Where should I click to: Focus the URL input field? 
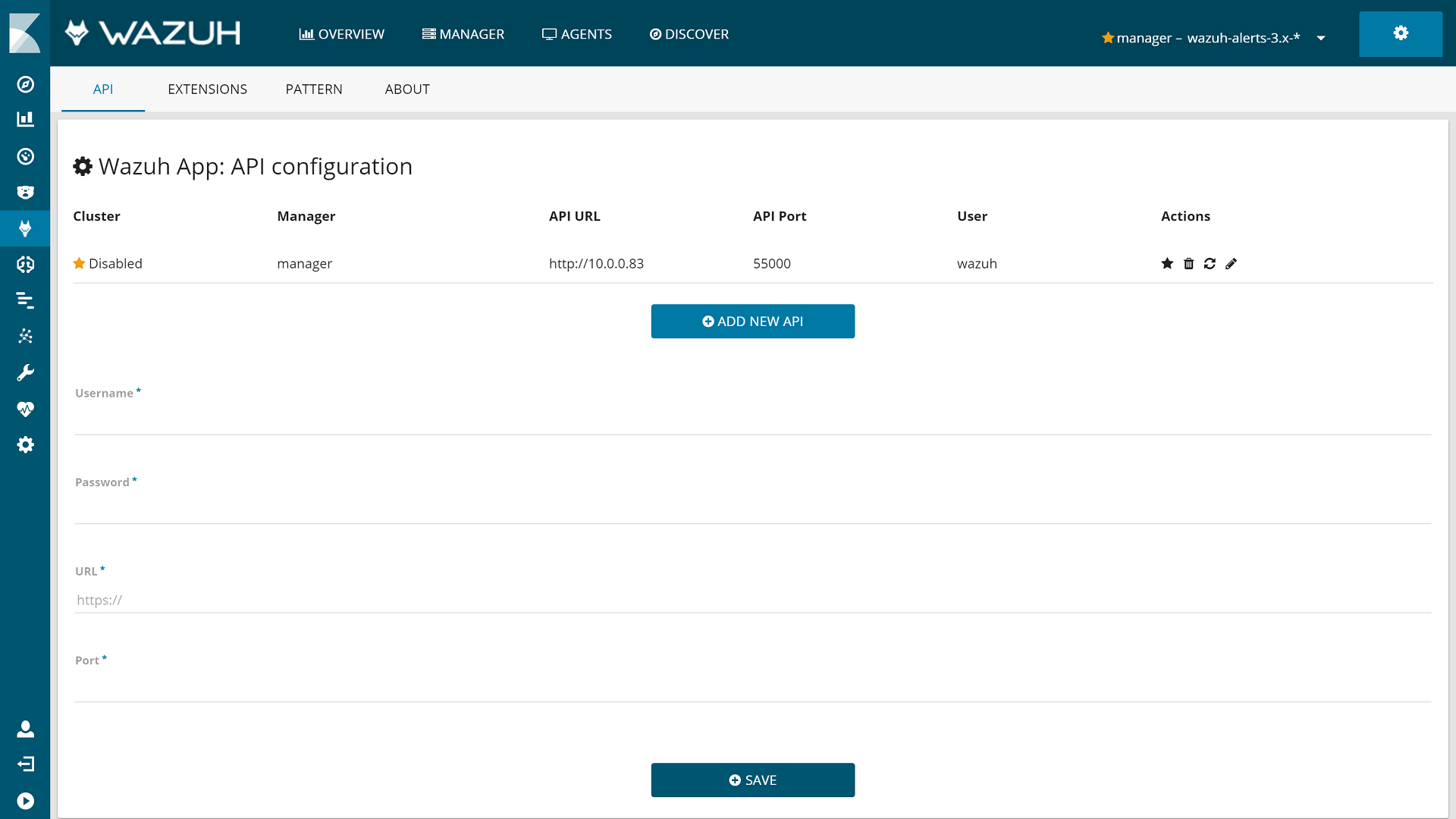pos(752,599)
